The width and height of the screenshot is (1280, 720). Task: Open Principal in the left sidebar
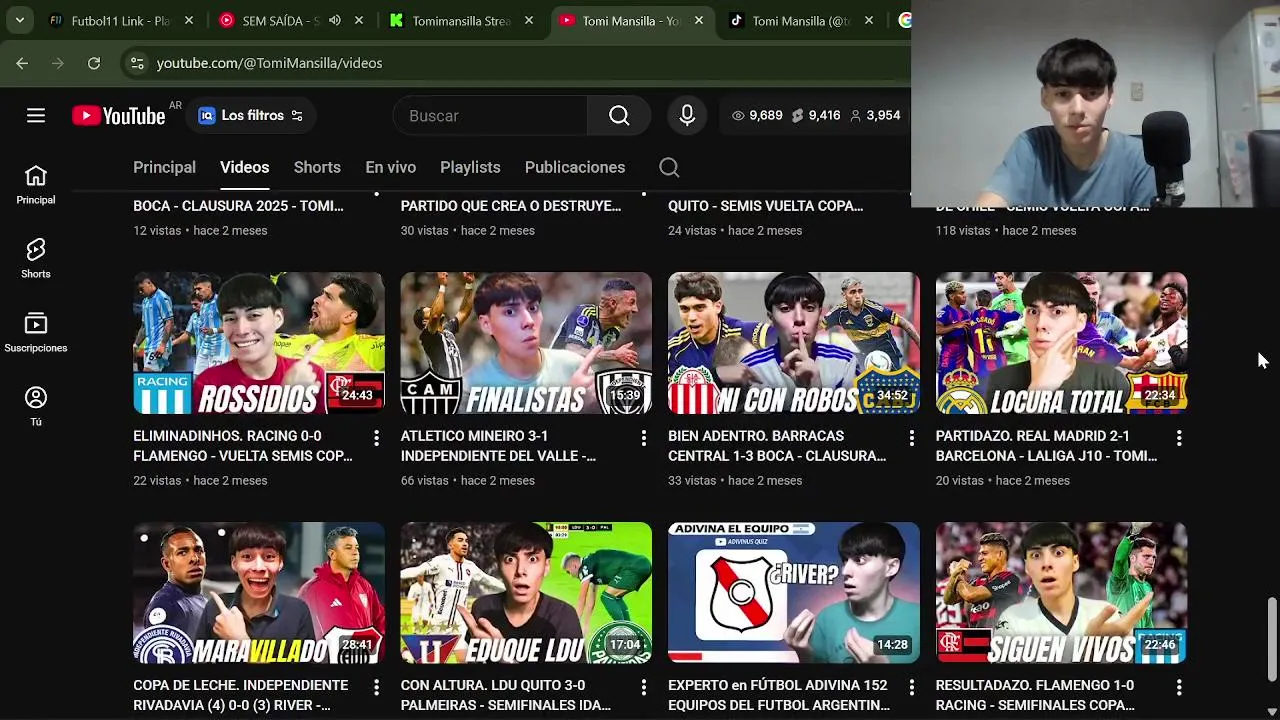[36, 185]
